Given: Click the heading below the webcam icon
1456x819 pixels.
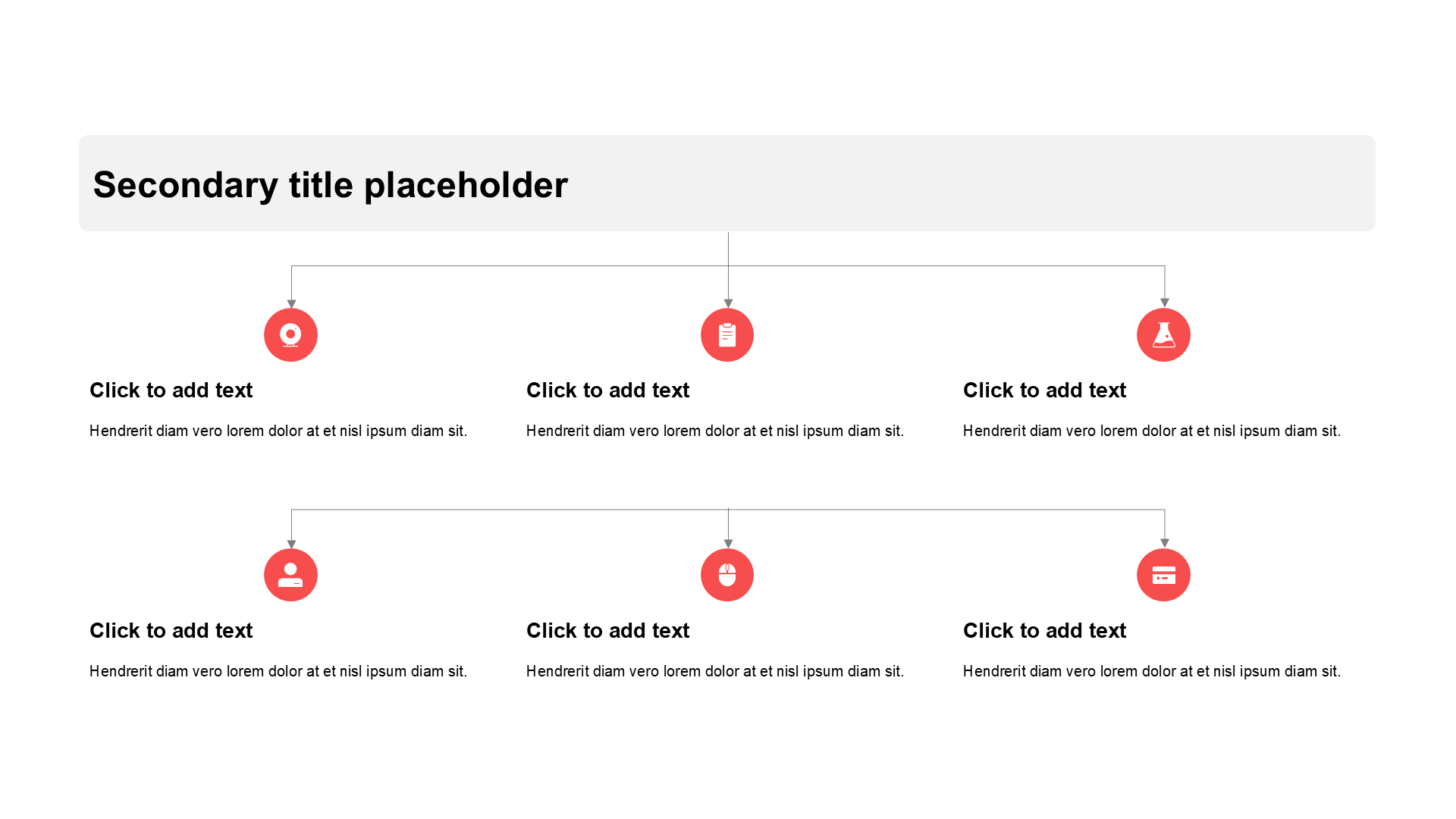Looking at the screenshot, I should click(171, 390).
